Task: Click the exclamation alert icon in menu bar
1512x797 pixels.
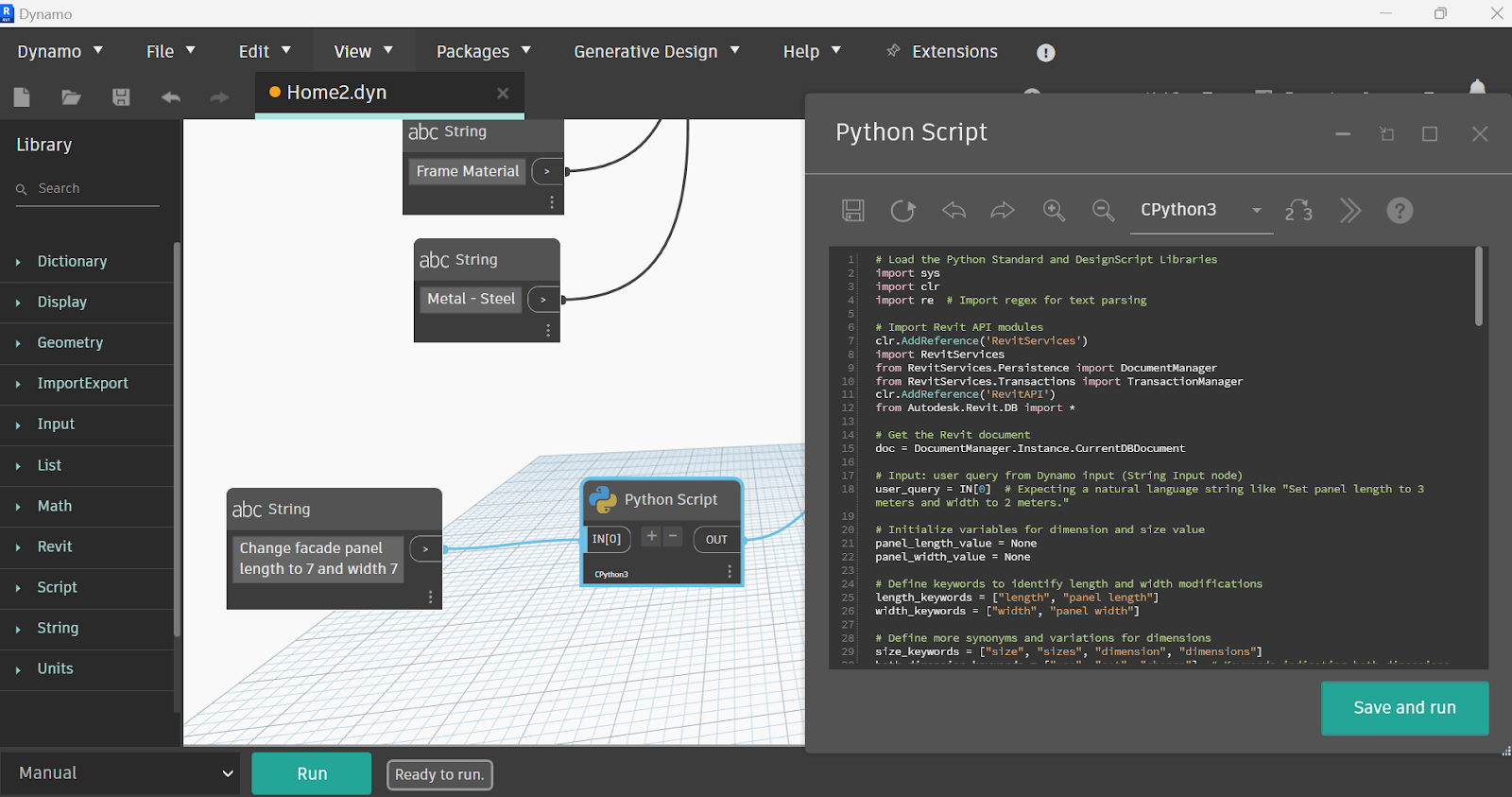Action: [1045, 53]
